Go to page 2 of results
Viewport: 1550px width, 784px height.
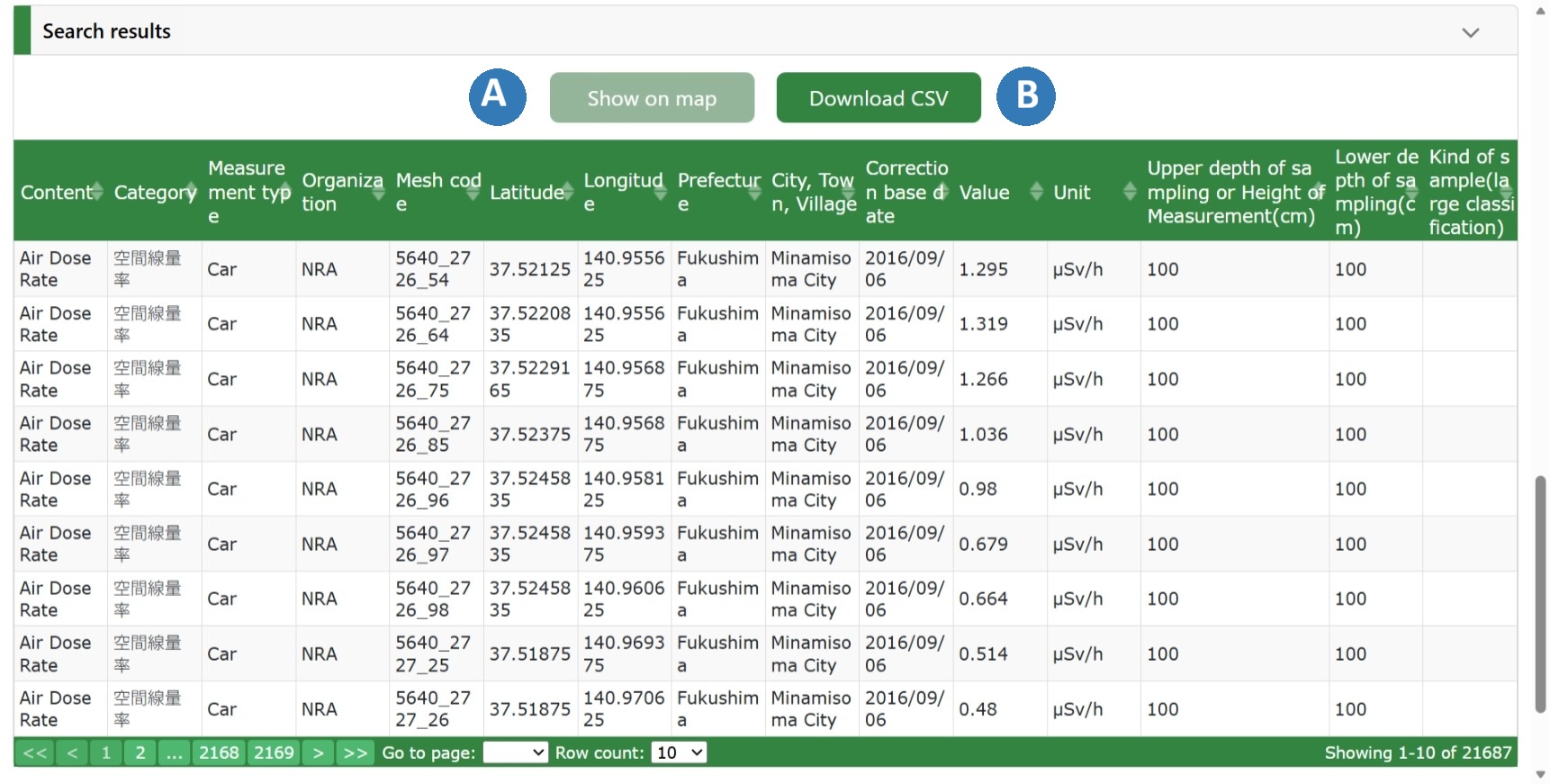pos(140,752)
